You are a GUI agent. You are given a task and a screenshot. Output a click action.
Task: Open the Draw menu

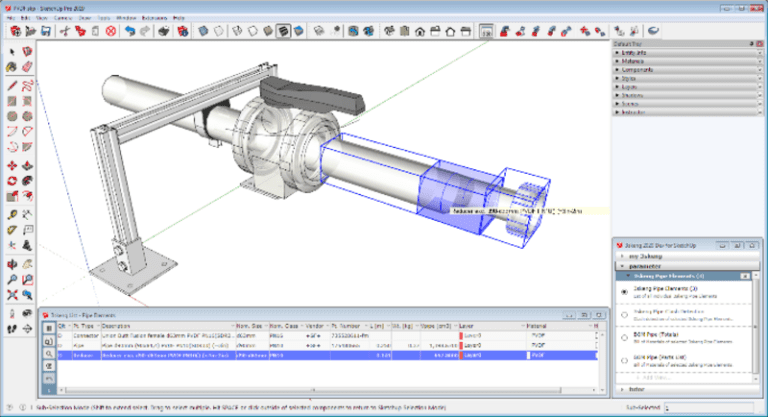85,18
